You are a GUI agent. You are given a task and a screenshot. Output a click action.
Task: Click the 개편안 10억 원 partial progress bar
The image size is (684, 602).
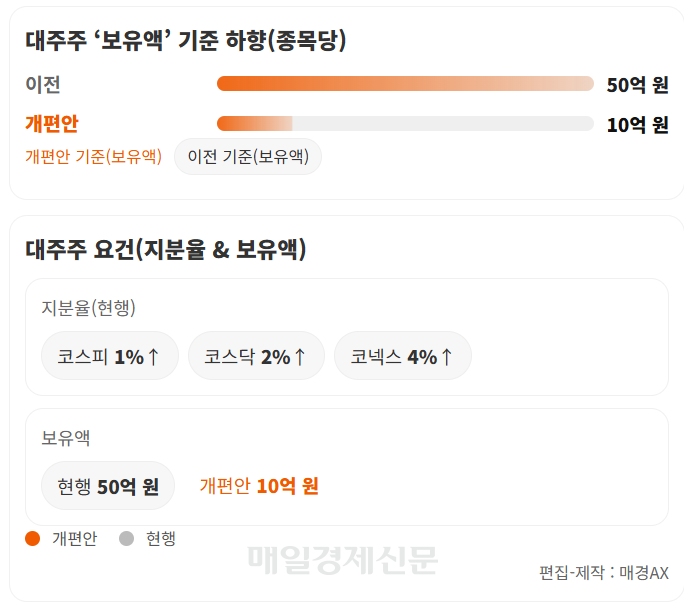(x=405, y=123)
